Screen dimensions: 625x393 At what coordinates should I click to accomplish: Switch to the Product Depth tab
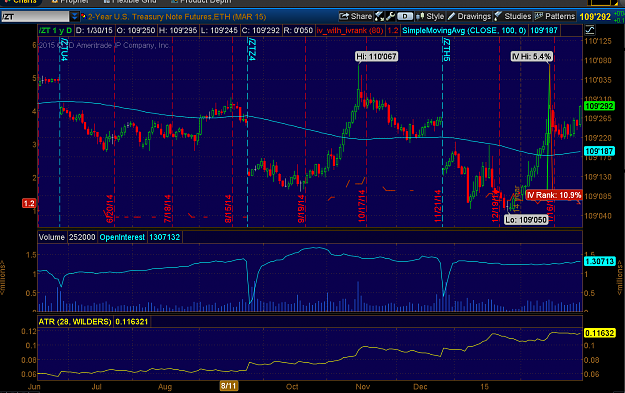[201, 2]
